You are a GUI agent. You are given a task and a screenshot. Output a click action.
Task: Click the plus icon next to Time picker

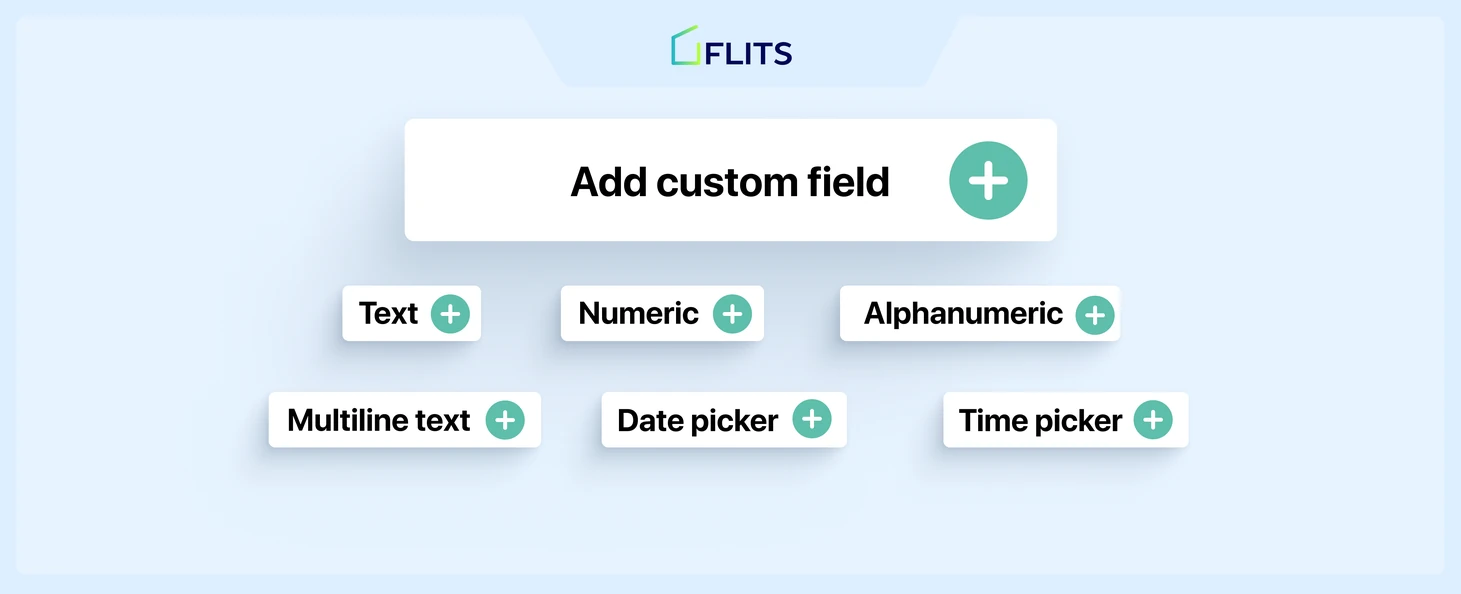(1153, 420)
